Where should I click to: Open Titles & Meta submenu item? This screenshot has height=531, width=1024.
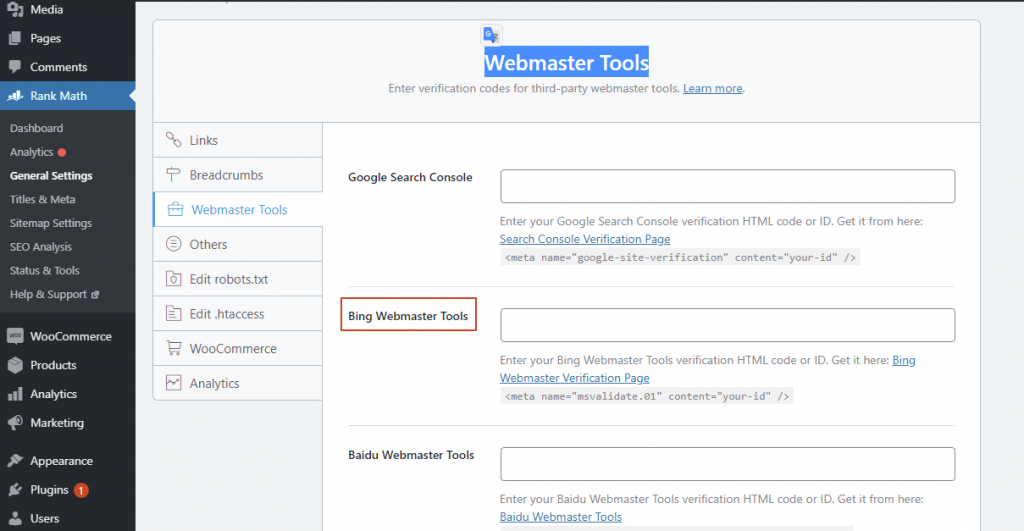pyautogui.click(x=42, y=199)
